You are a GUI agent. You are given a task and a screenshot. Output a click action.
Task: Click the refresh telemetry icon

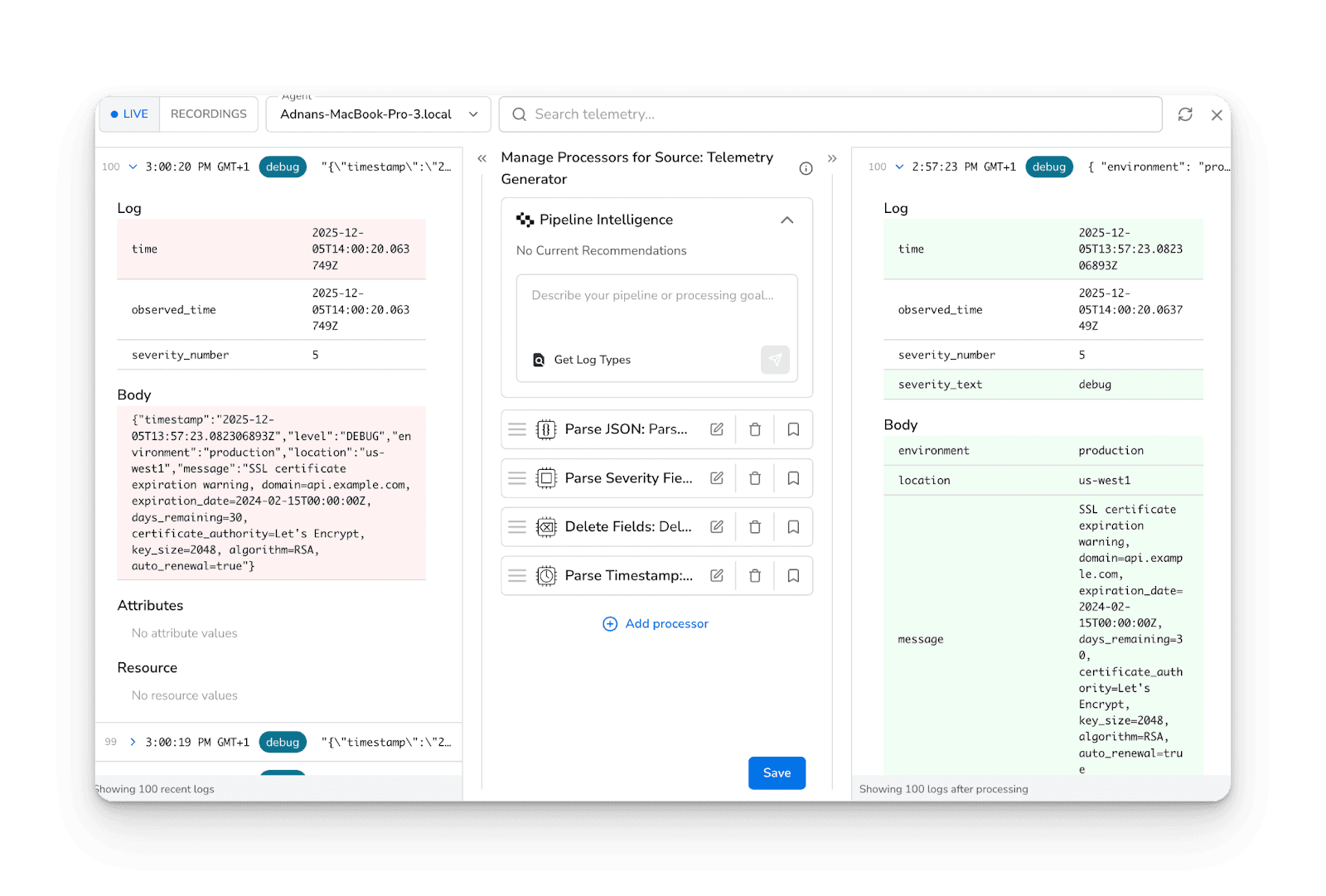pyautogui.click(x=1185, y=114)
